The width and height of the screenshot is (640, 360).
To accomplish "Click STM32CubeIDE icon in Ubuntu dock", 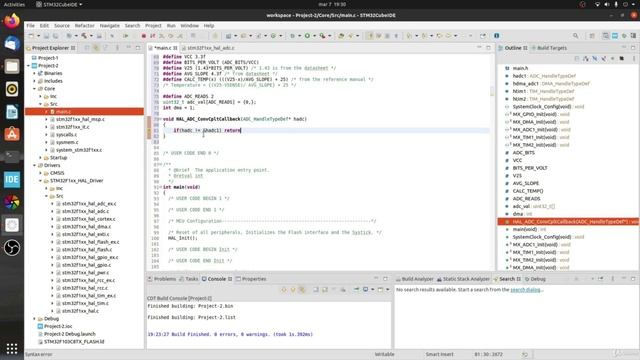I will click(x=12, y=180).
